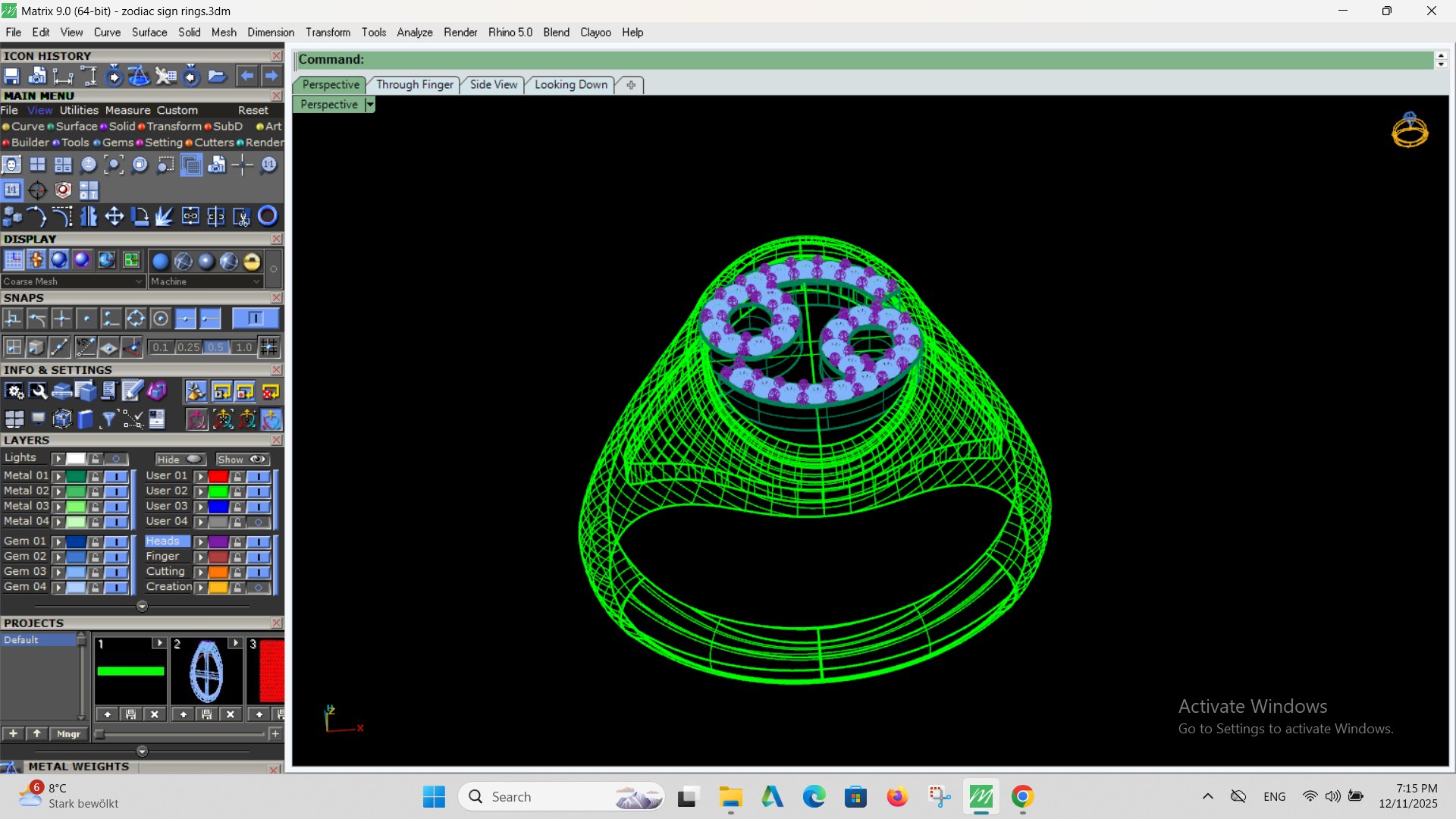
Task: Click the Save icon in Icon History
Action: point(11,76)
